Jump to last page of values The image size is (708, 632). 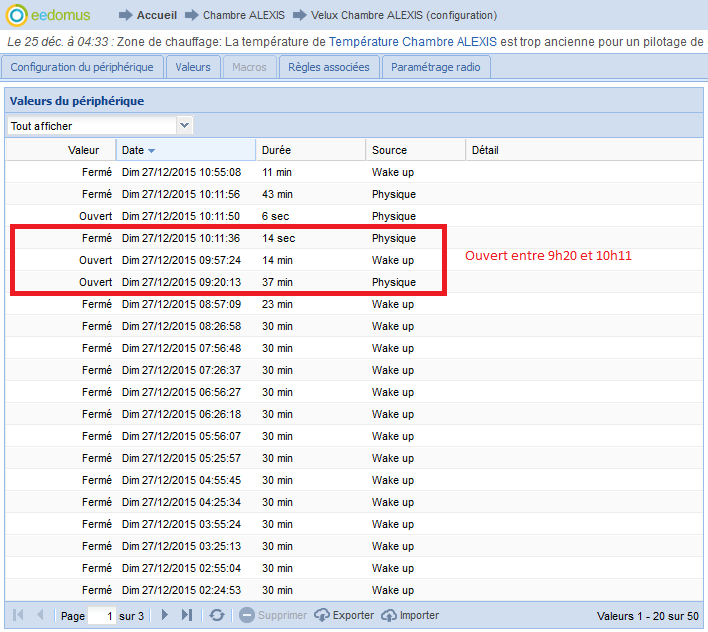point(187,615)
